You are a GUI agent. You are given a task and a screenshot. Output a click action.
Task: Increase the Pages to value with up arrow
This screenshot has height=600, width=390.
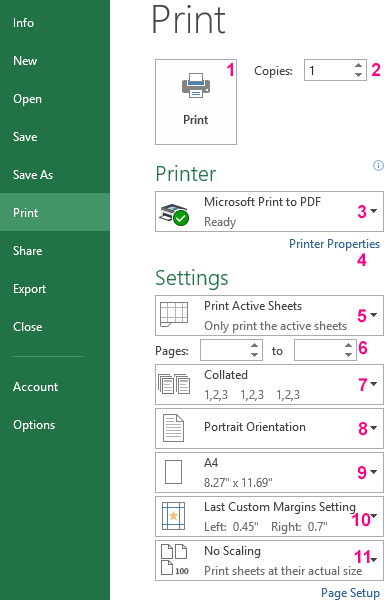pyautogui.click(x=348, y=345)
